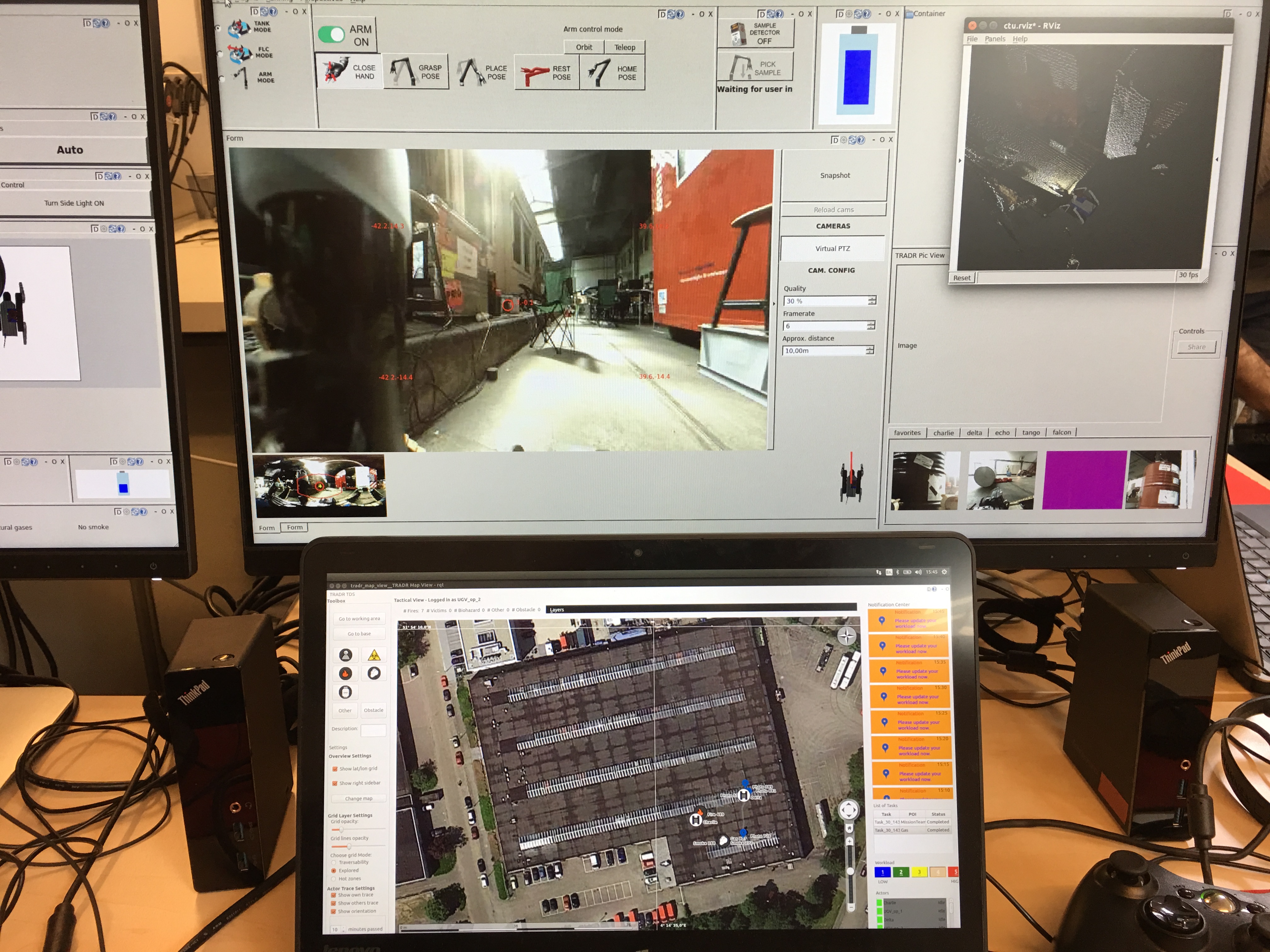
Task: Select the Tank Mode radio button
Action: [218, 28]
